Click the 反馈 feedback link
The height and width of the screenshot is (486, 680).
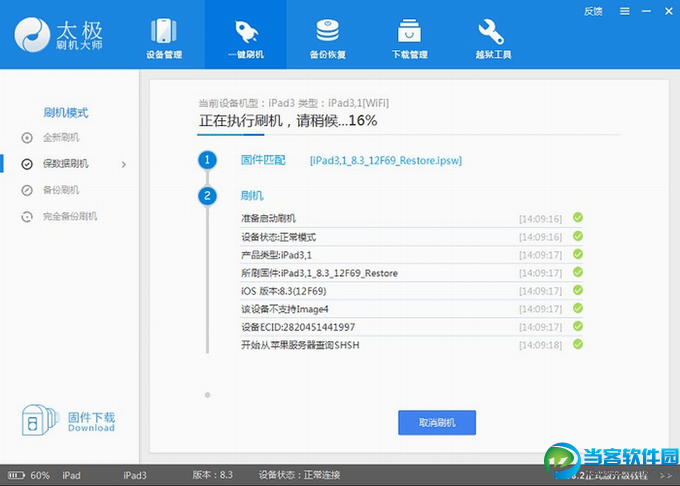coord(593,11)
